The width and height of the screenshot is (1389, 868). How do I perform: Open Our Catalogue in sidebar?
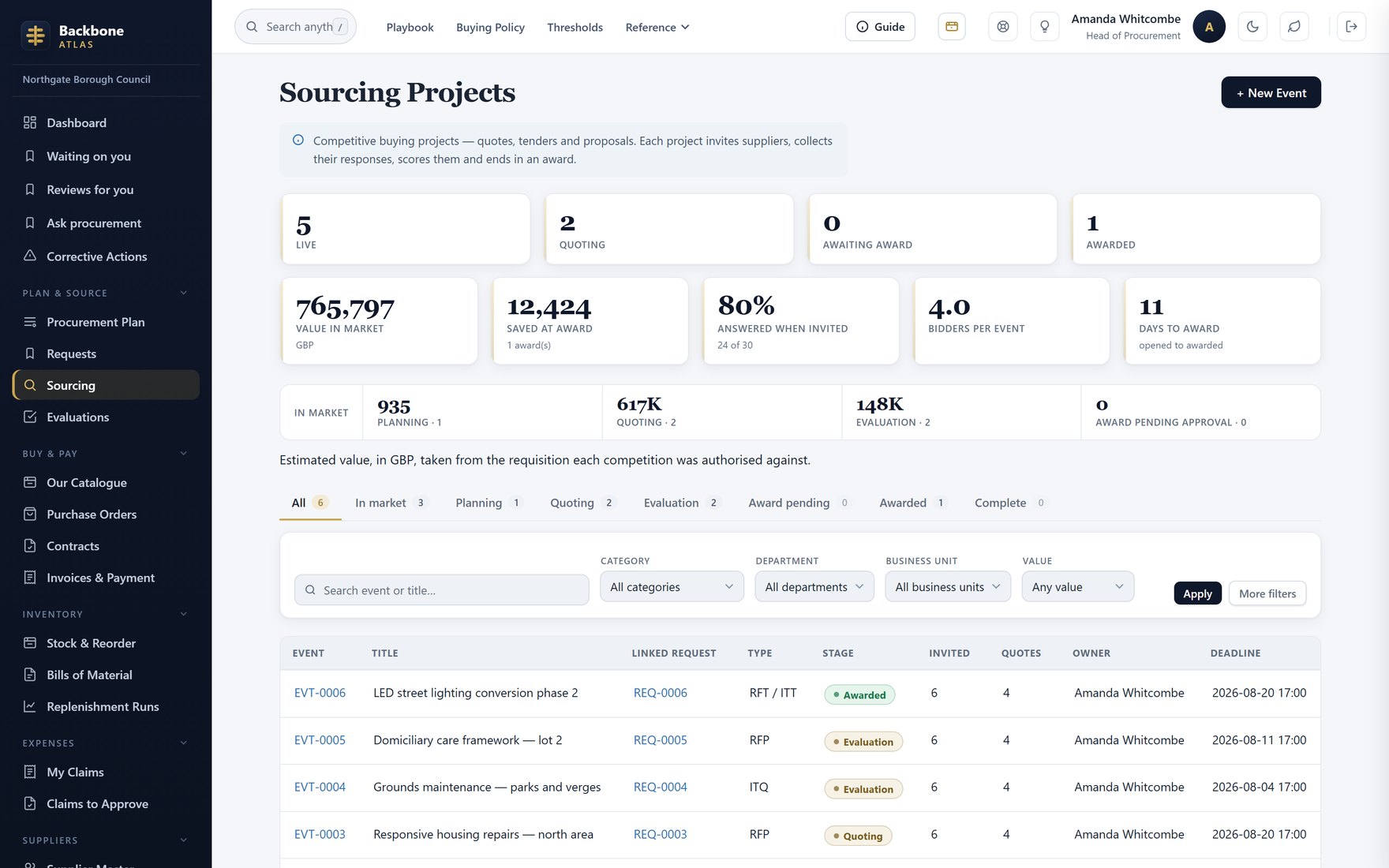(106, 482)
